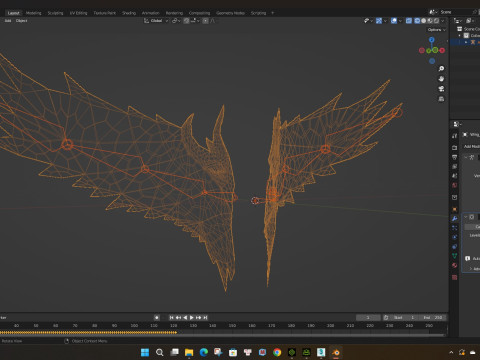Open Chrome from the taskbar
The width and height of the screenshot is (480, 360).
click(x=277, y=352)
